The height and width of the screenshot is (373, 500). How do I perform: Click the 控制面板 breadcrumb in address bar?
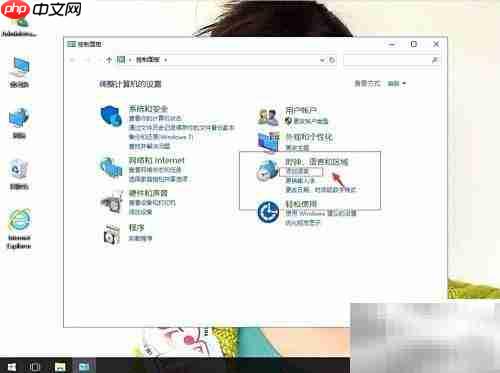pyautogui.click(x=148, y=60)
